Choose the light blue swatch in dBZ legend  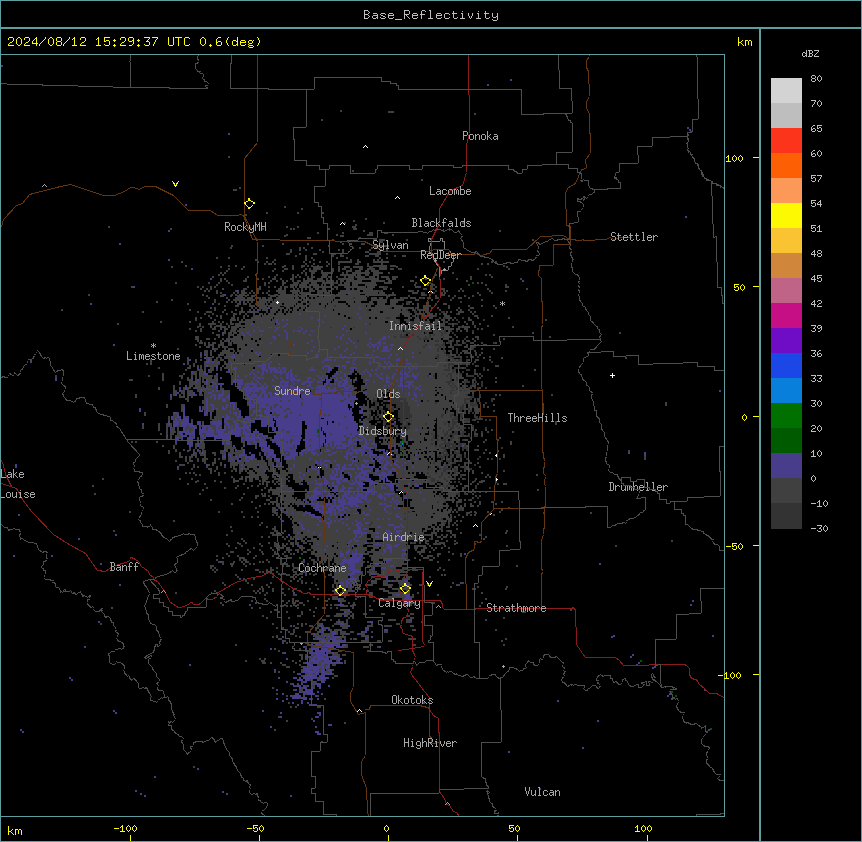[786, 390]
